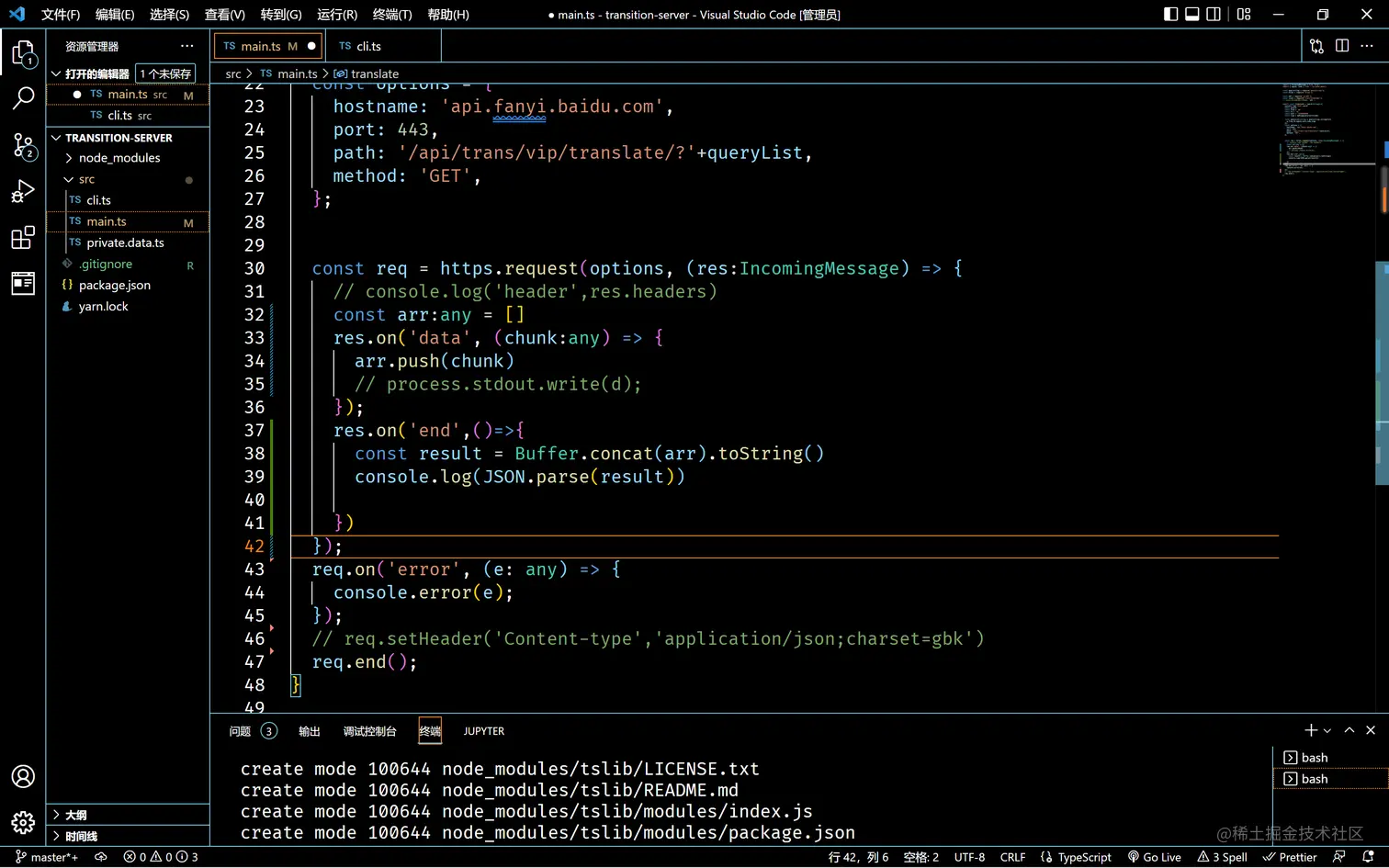This screenshot has height=868, width=1389.
Task: Click the master branch status item
Action: pyautogui.click(x=47, y=857)
